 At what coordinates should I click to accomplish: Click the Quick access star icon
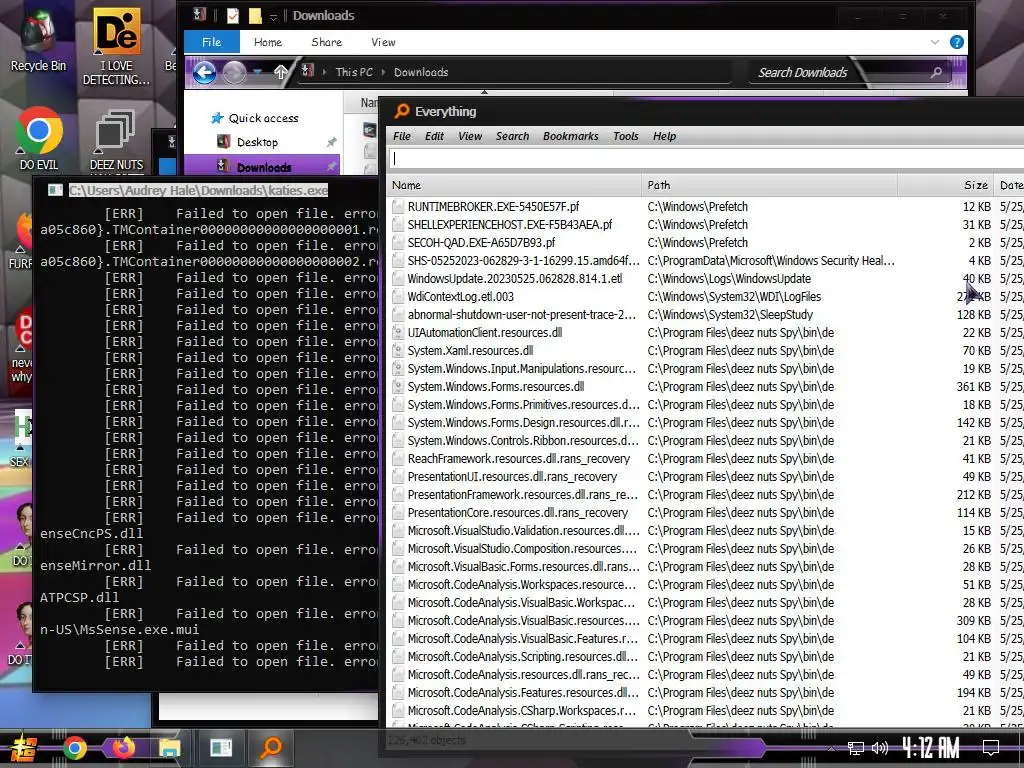point(217,118)
